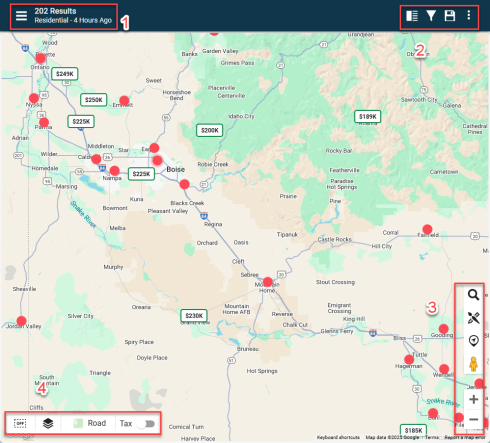Click the Street View pegman icon
This screenshot has width=490, height=443.
pos(473,364)
